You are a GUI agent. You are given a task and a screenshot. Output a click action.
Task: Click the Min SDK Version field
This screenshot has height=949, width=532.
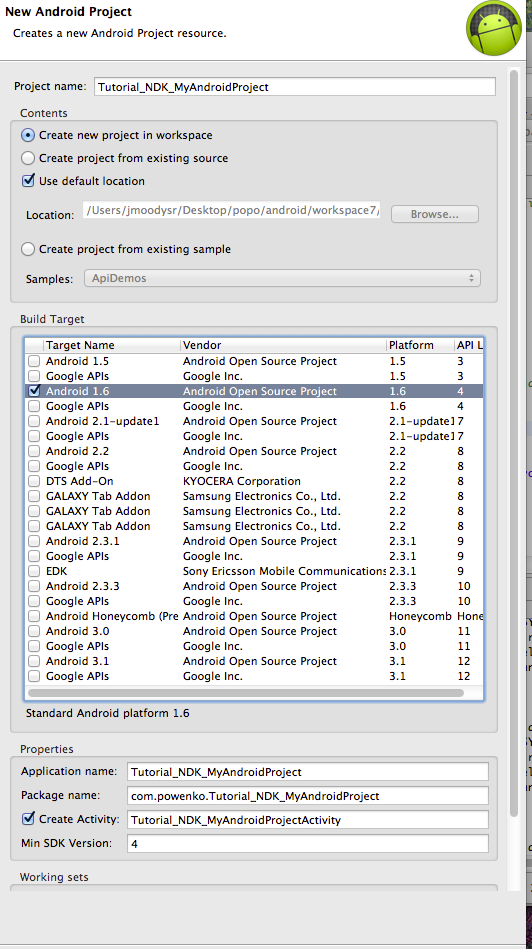point(307,843)
